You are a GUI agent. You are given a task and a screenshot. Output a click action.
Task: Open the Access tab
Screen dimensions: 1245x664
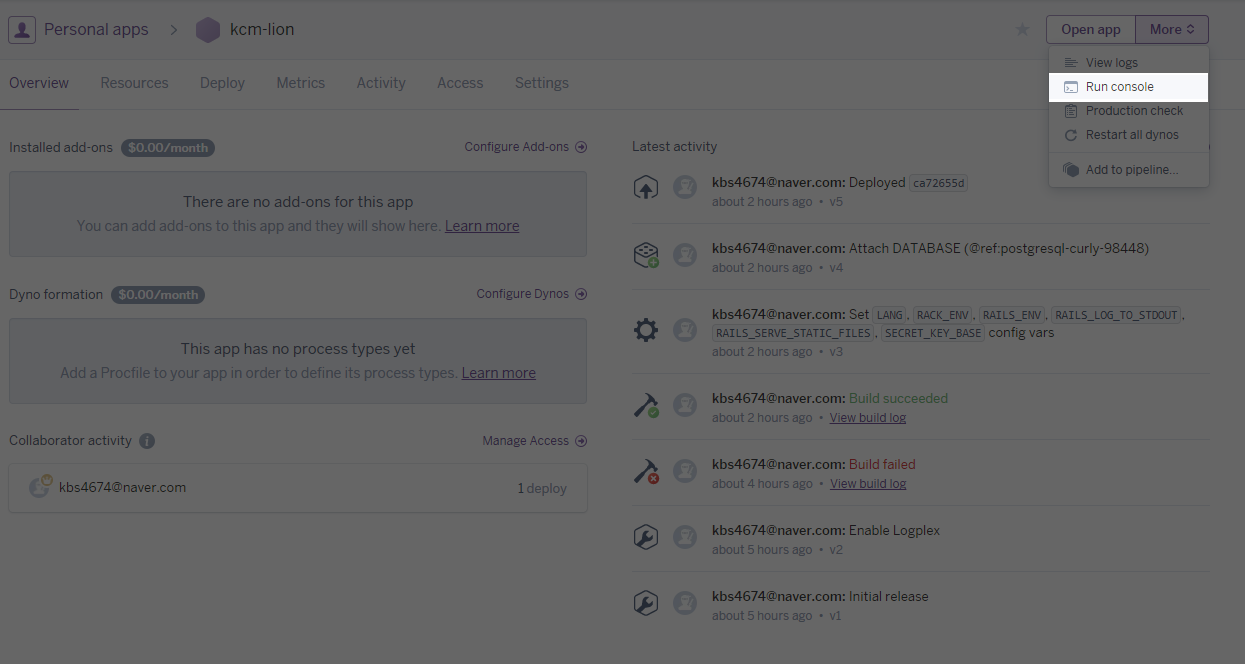pos(460,83)
